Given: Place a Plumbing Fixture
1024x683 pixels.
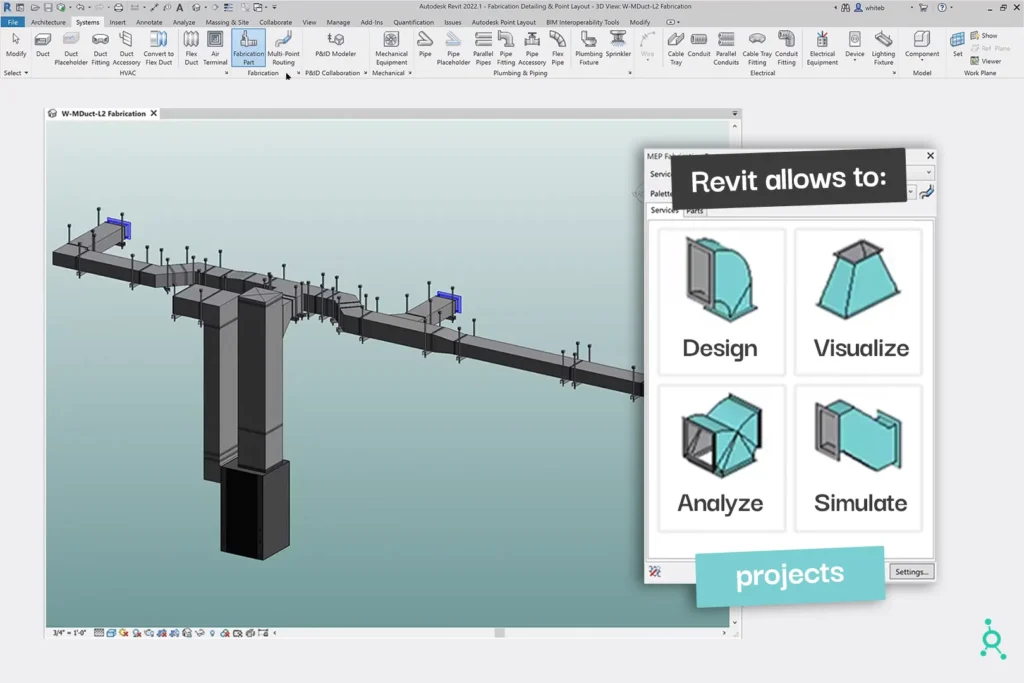Looking at the screenshot, I should point(588,48).
